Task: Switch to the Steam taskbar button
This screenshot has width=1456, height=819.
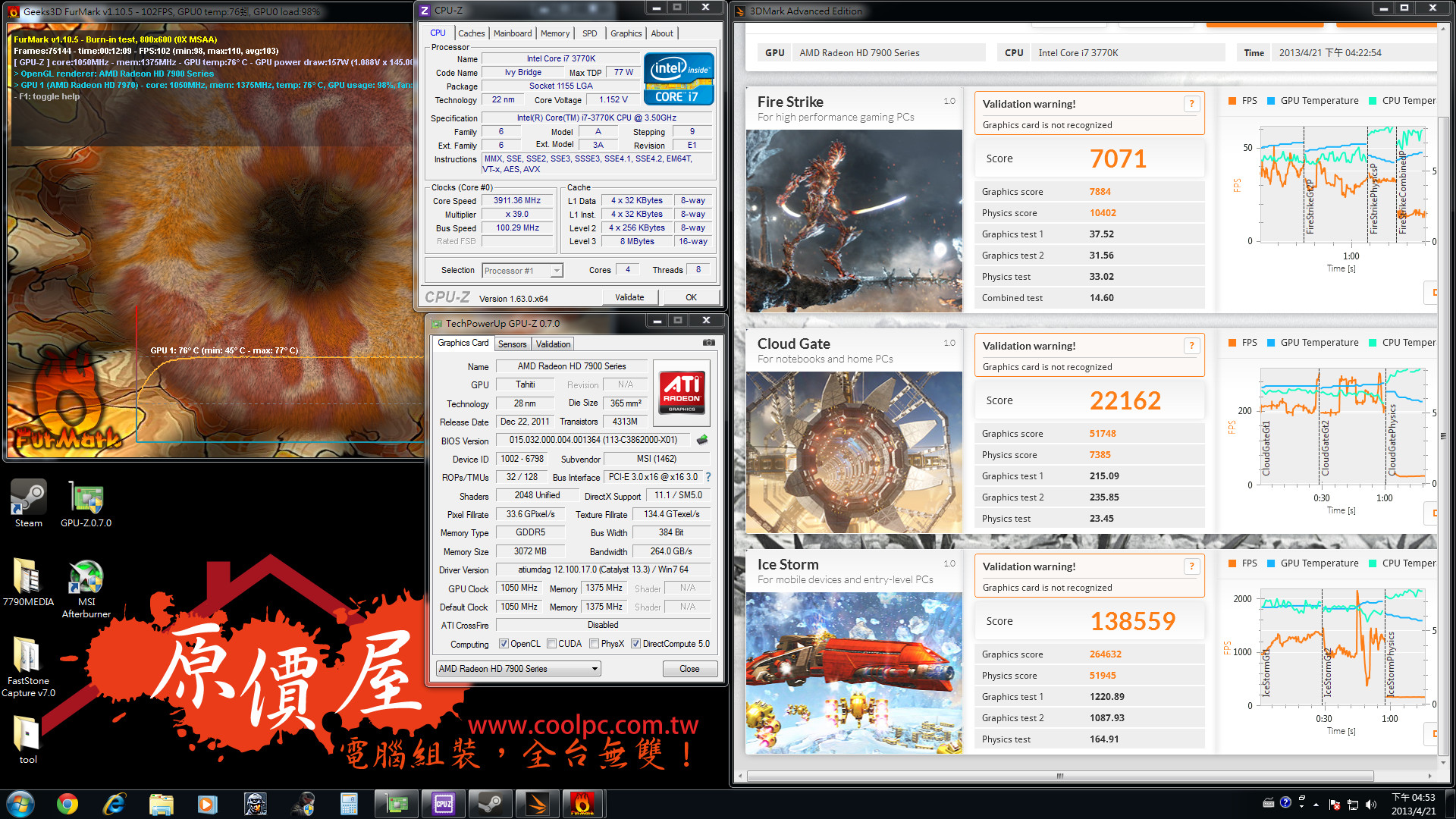Action: tap(491, 804)
